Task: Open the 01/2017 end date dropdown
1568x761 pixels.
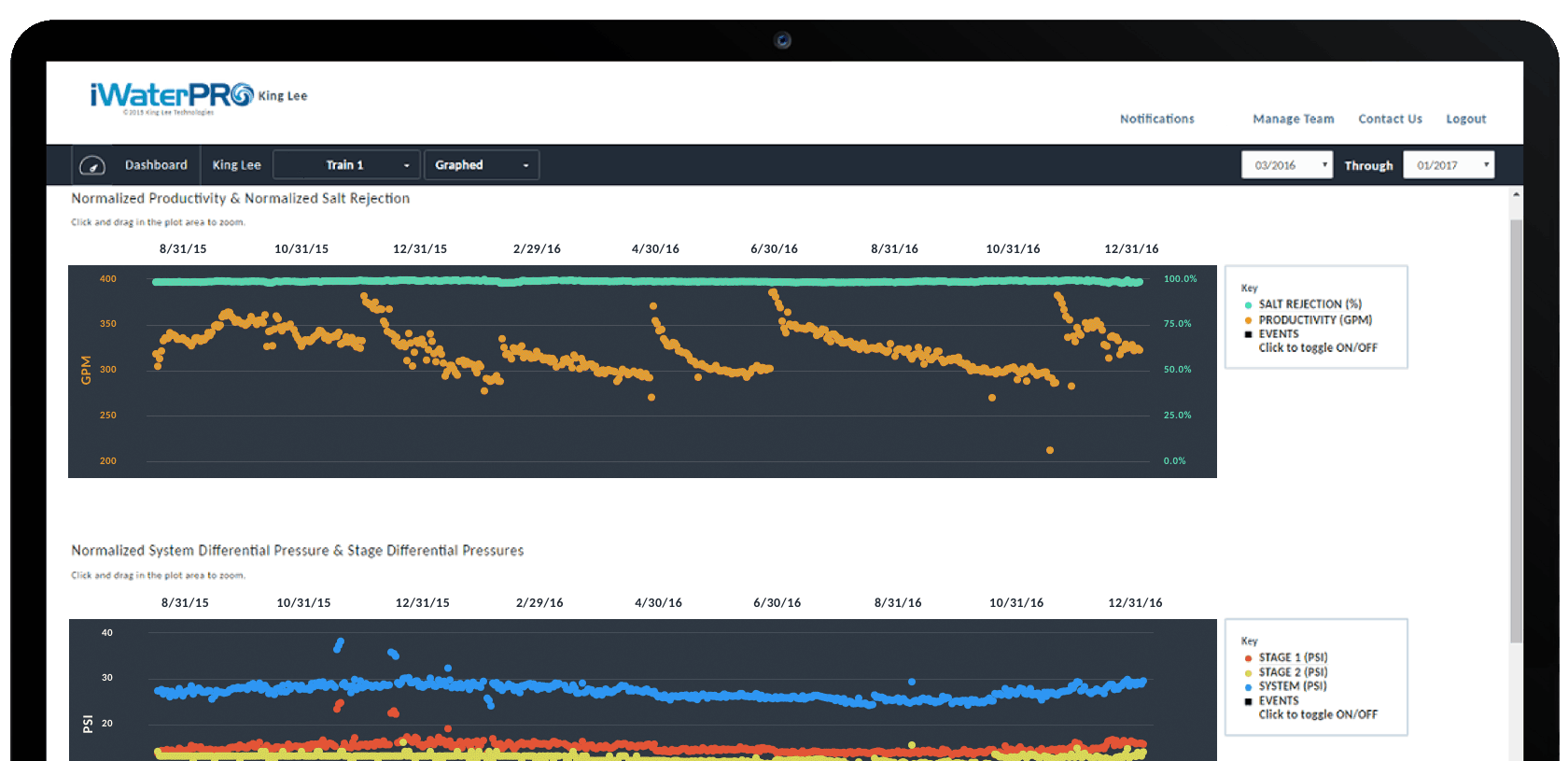Action: [x=1449, y=165]
